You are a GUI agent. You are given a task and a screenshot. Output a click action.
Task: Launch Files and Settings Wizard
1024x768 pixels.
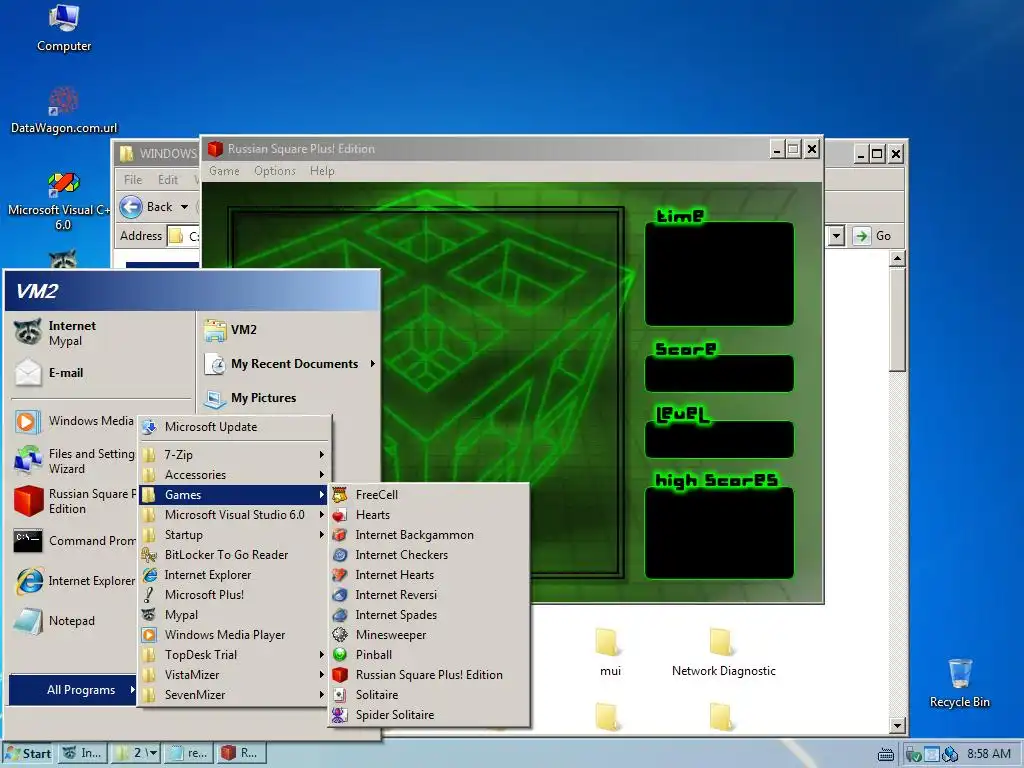[73, 461]
